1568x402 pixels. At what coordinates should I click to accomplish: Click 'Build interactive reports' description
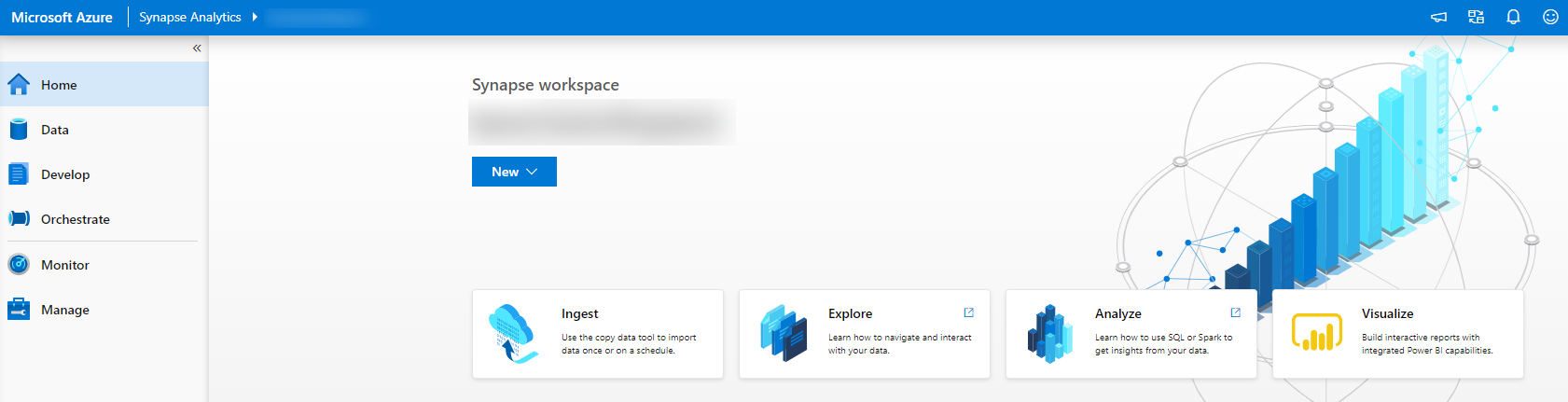[x=1427, y=344]
